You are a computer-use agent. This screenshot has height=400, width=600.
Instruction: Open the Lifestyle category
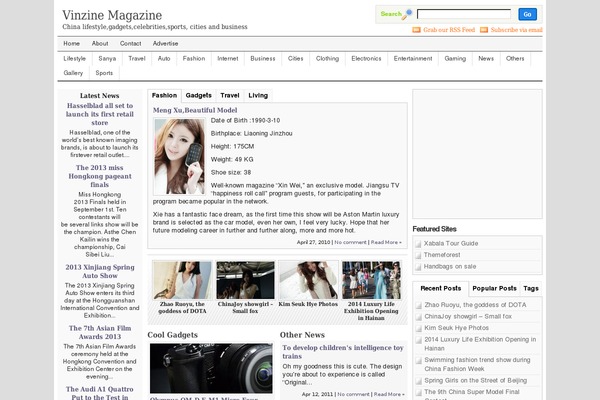(x=75, y=59)
